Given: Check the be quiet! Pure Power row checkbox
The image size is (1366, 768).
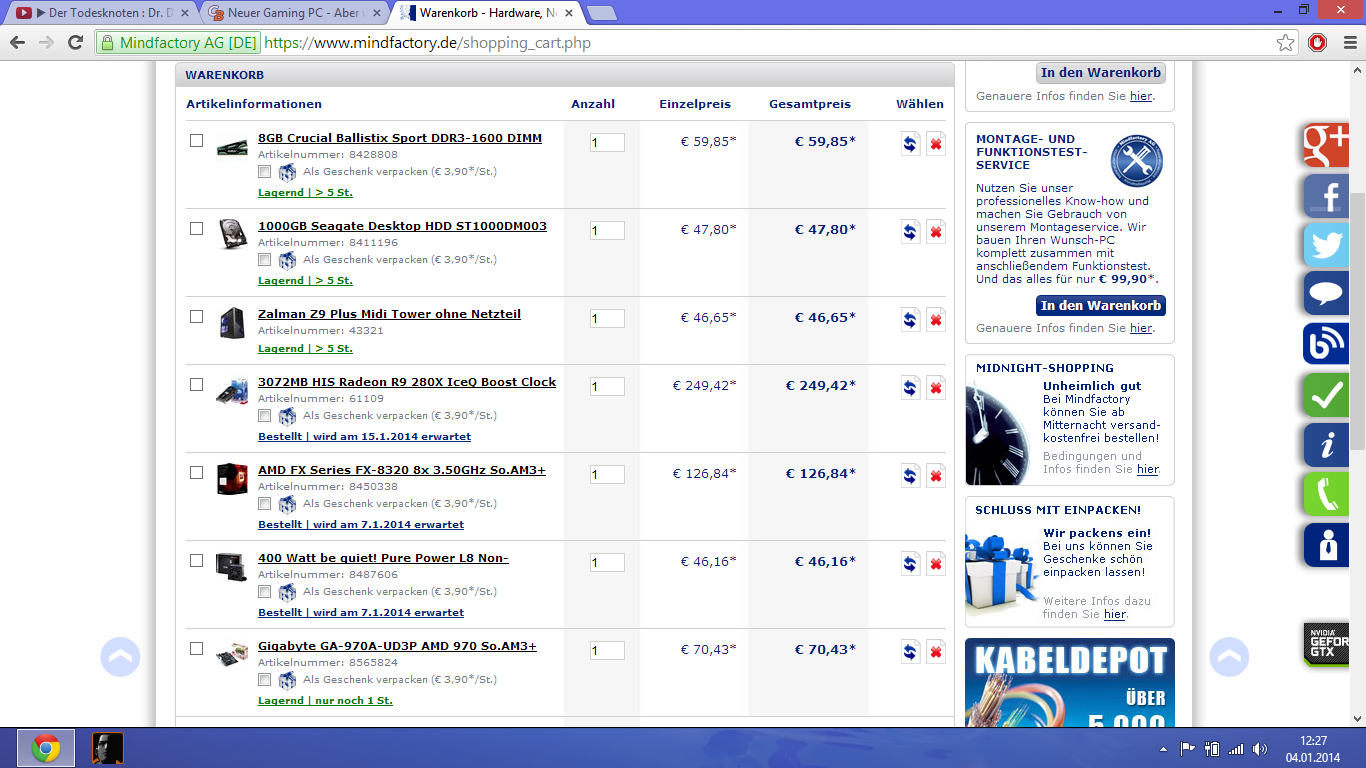Looking at the screenshot, I should tap(196, 560).
